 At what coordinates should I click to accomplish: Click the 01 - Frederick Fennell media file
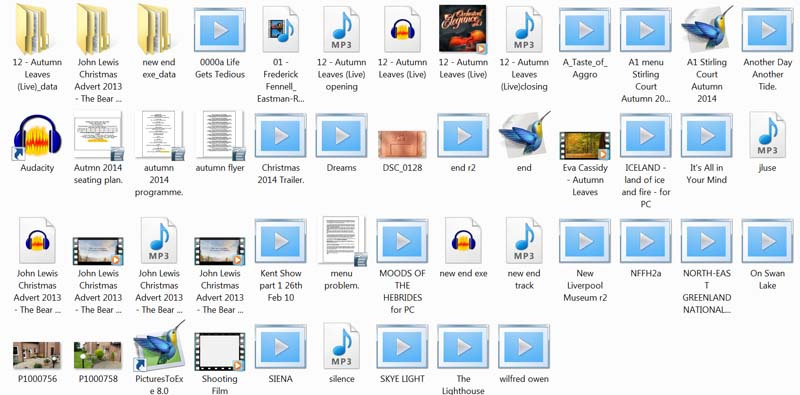click(281, 29)
